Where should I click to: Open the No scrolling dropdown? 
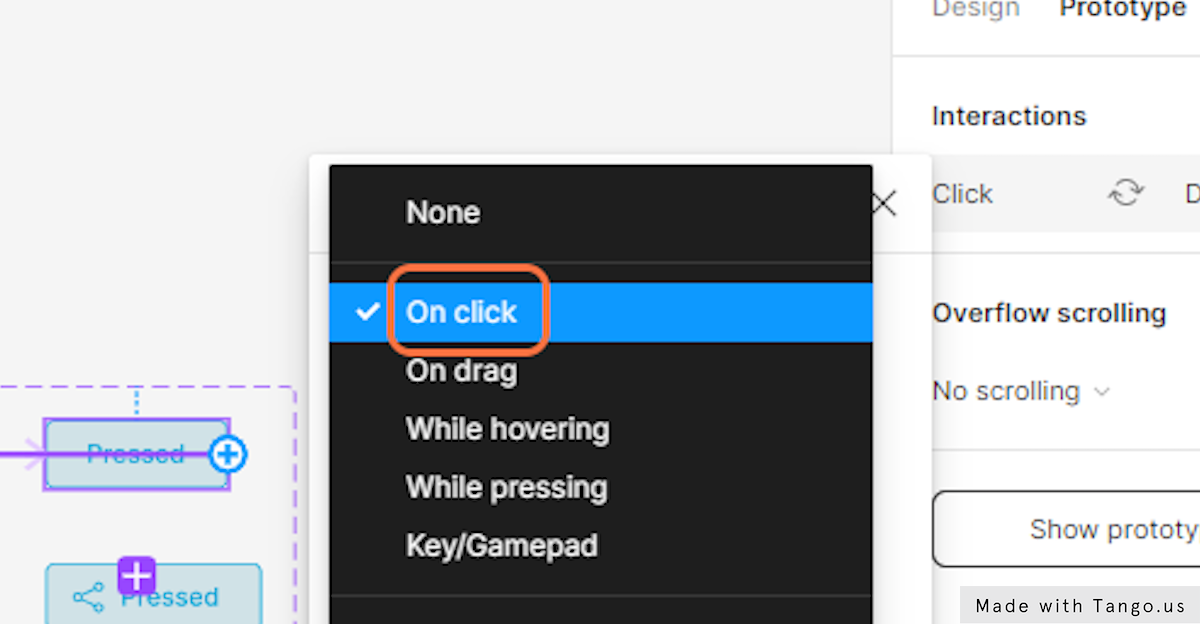pyautogui.click(x=1020, y=391)
